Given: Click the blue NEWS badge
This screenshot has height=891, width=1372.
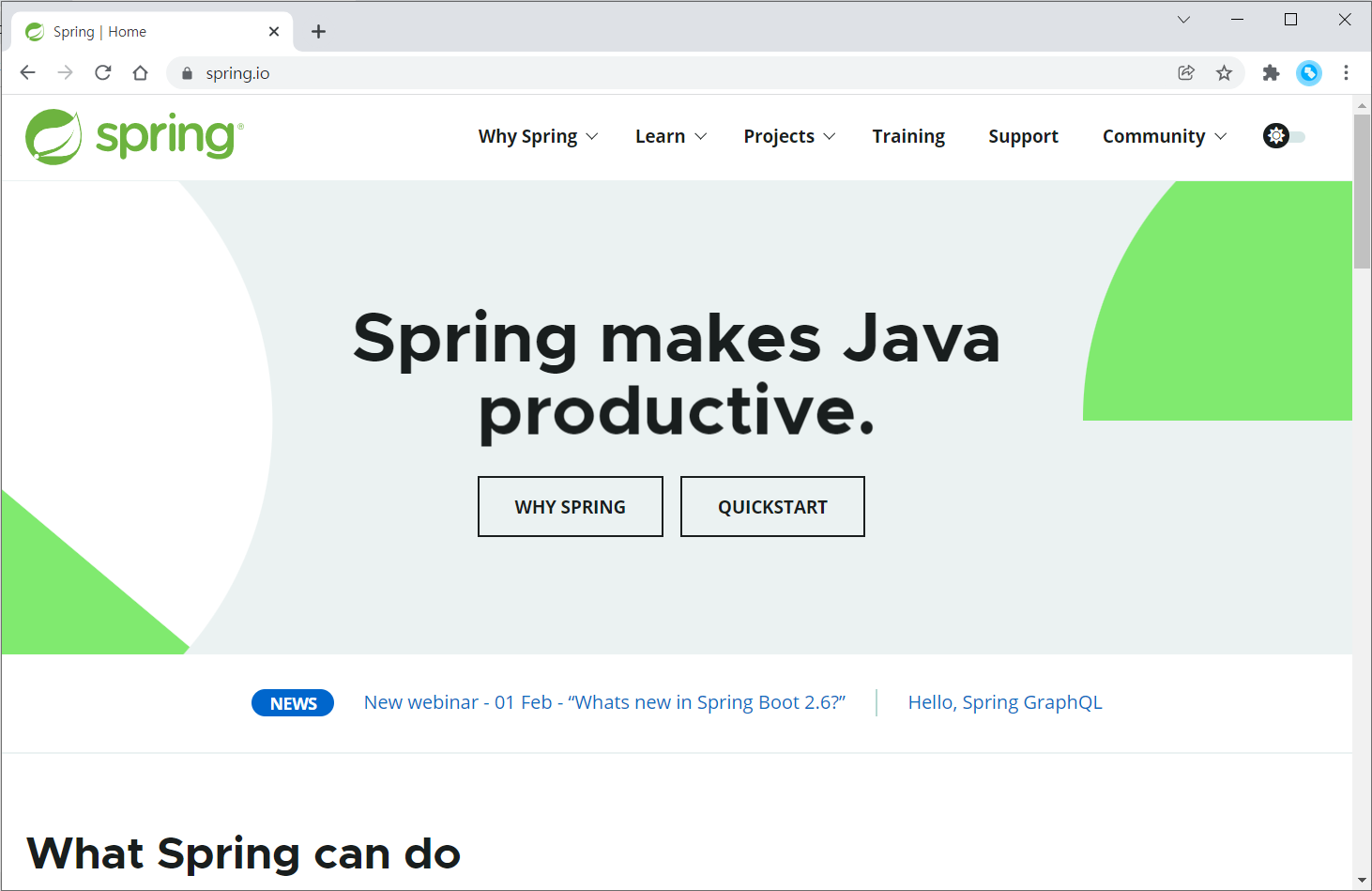Looking at the screenshot, I should pos(293,703).
